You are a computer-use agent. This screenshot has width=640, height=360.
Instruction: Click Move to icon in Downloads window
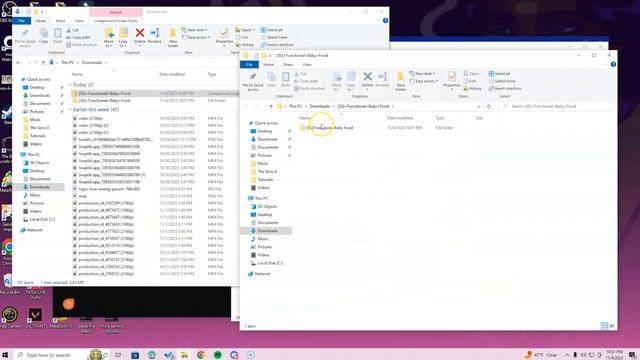109,38
